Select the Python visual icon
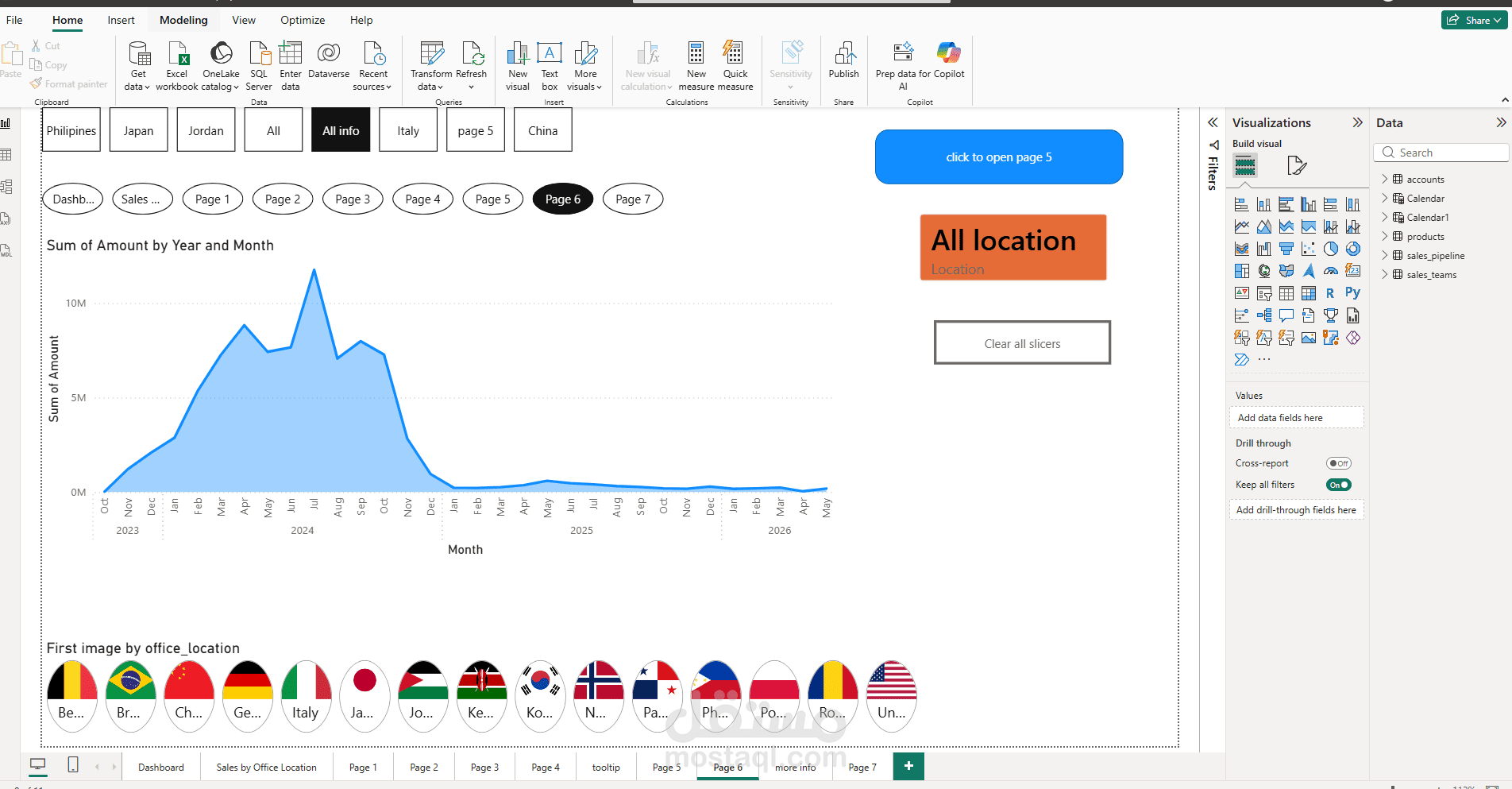This screenshot has width=1512, height=789. [1353, 293]
